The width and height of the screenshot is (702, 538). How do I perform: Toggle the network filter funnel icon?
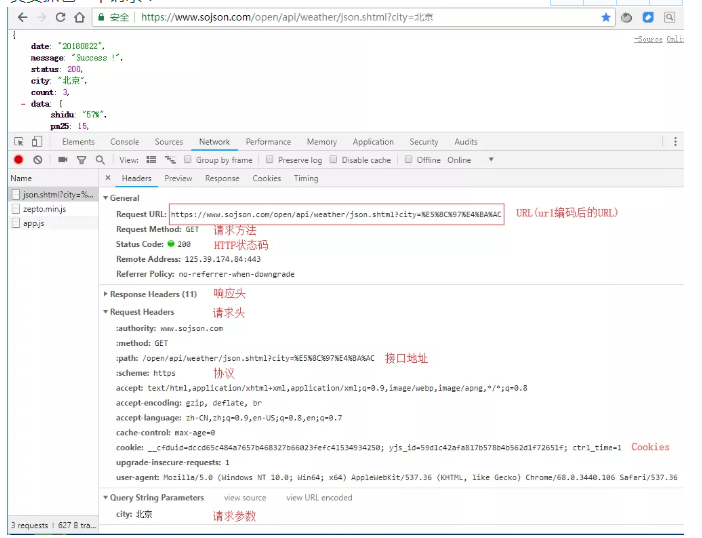pyautogui.click(x=81, y=160)
